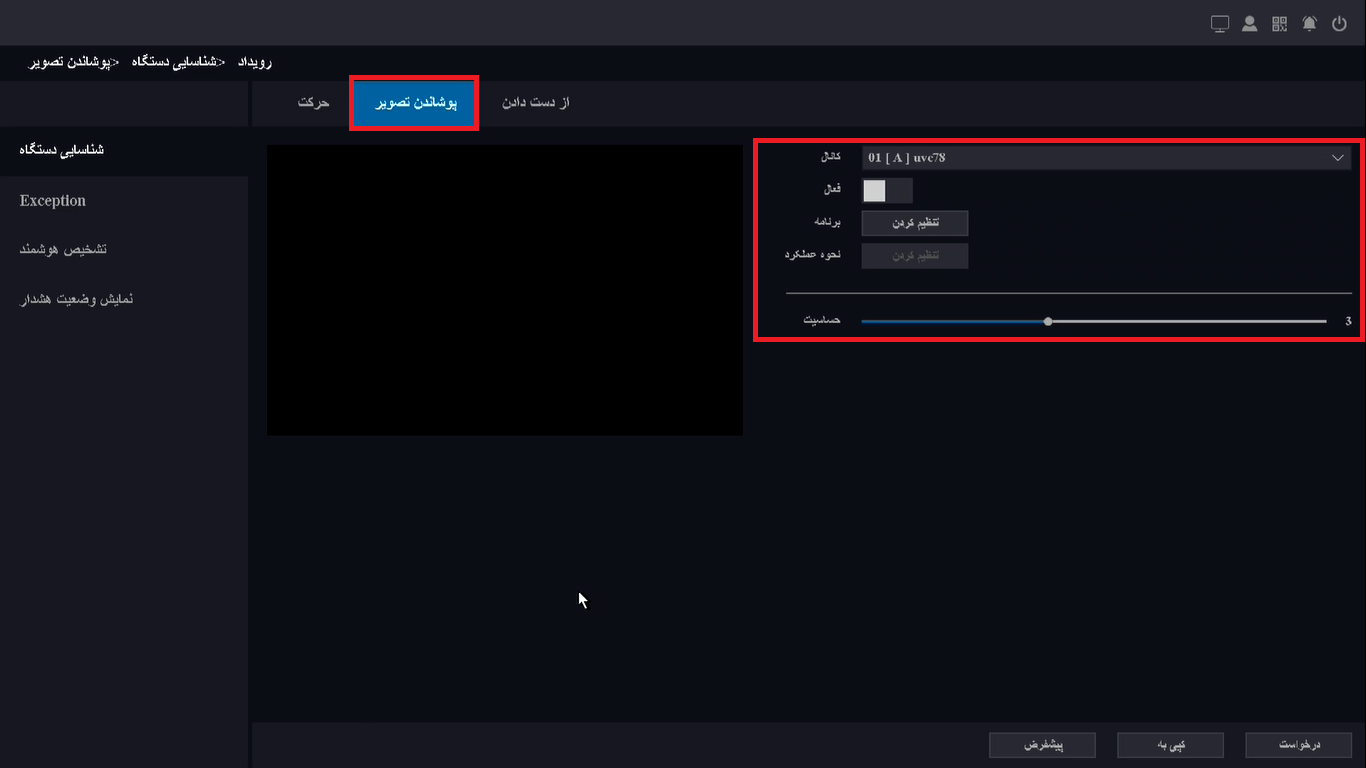
Task: Click the کانال label
Action: tap(830, 158)
